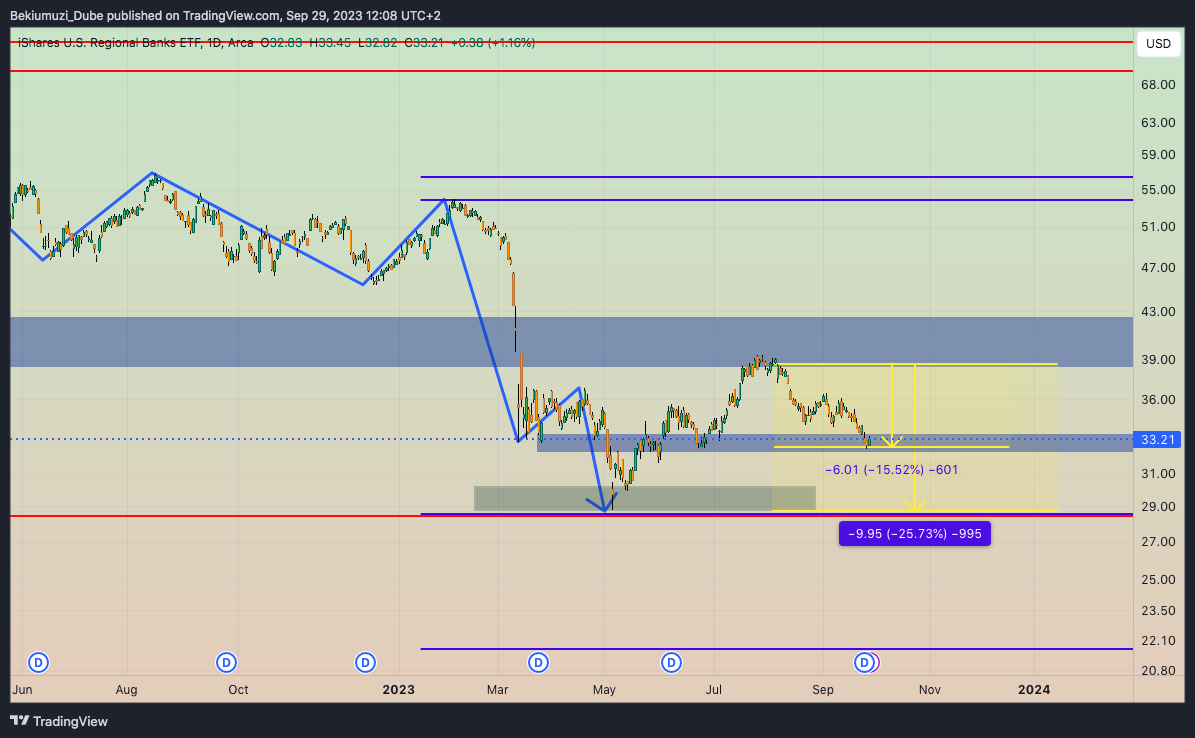Click the 25.00 price axis label
This screenshot has height=738, width=1195.
(x=1158, y=580)
